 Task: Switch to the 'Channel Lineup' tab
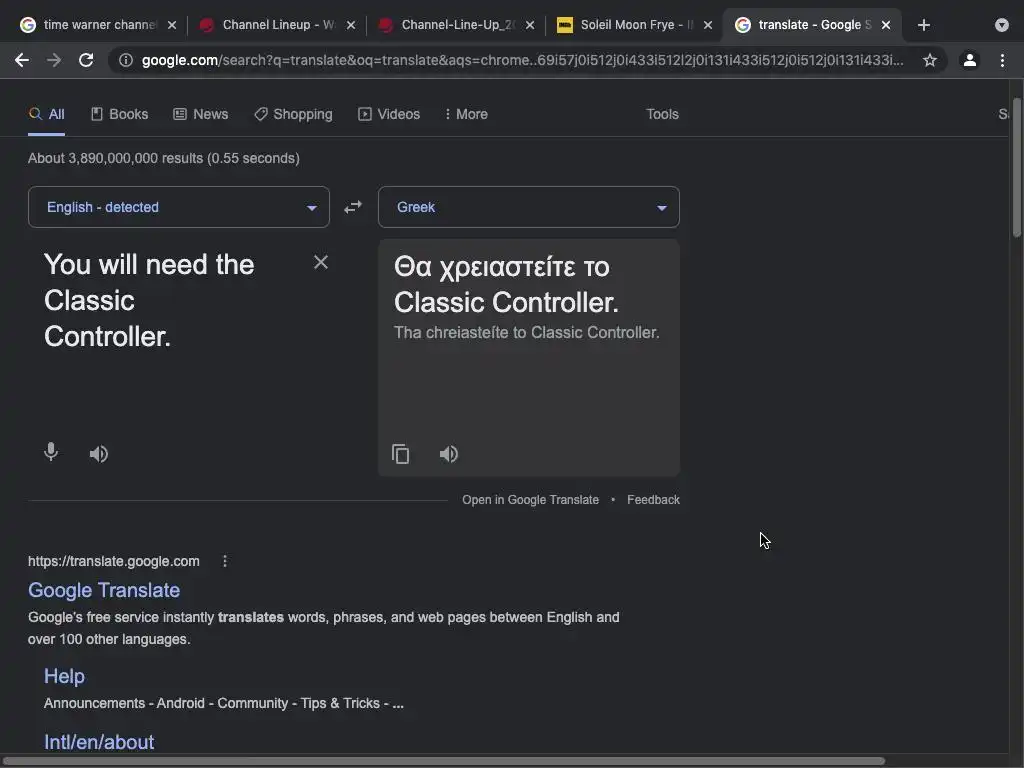click(278, 25)
